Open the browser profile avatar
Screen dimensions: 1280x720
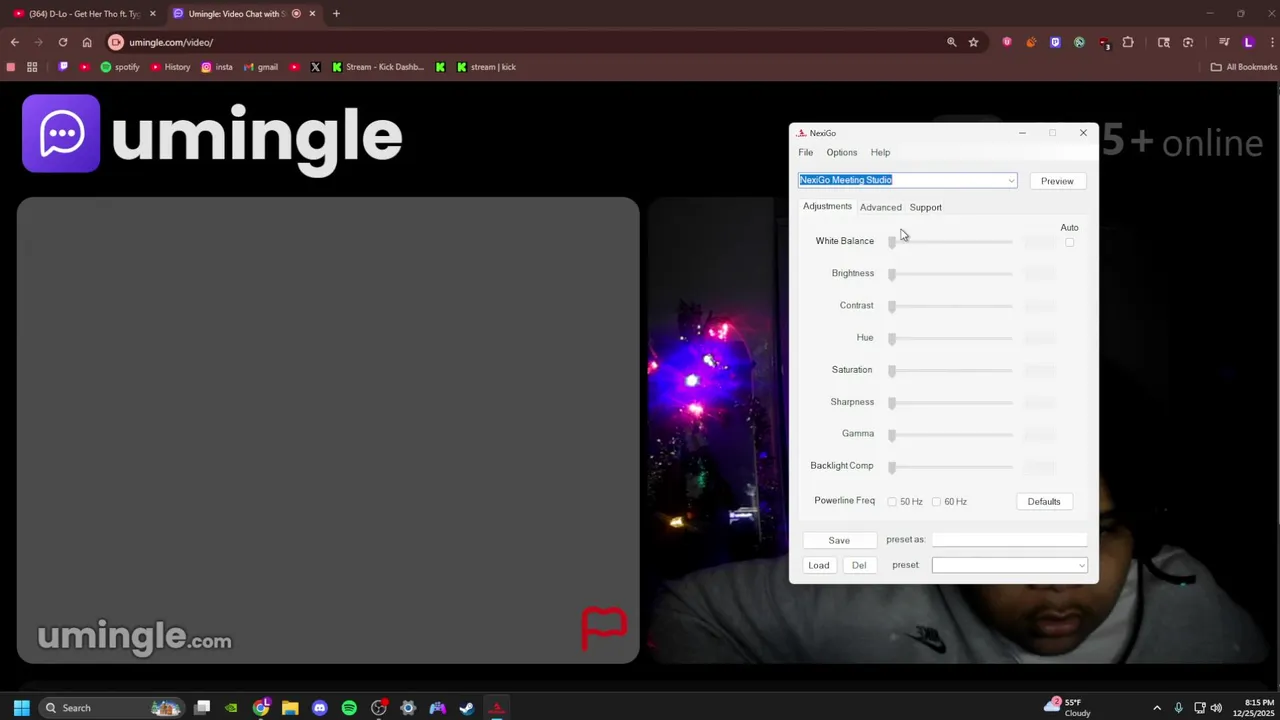point(1248,42)
